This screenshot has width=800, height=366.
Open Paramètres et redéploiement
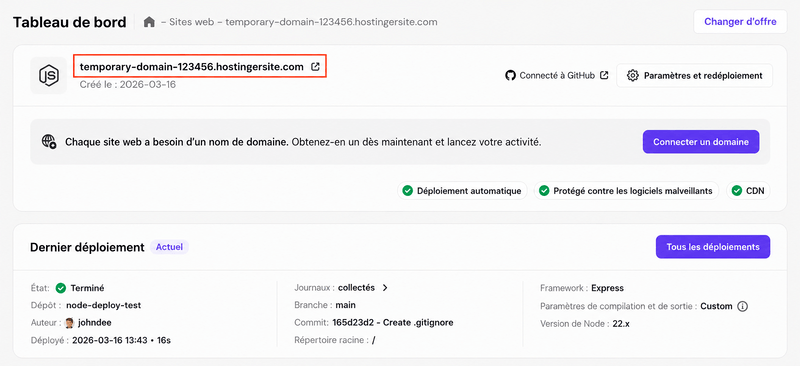click(694, 76)
